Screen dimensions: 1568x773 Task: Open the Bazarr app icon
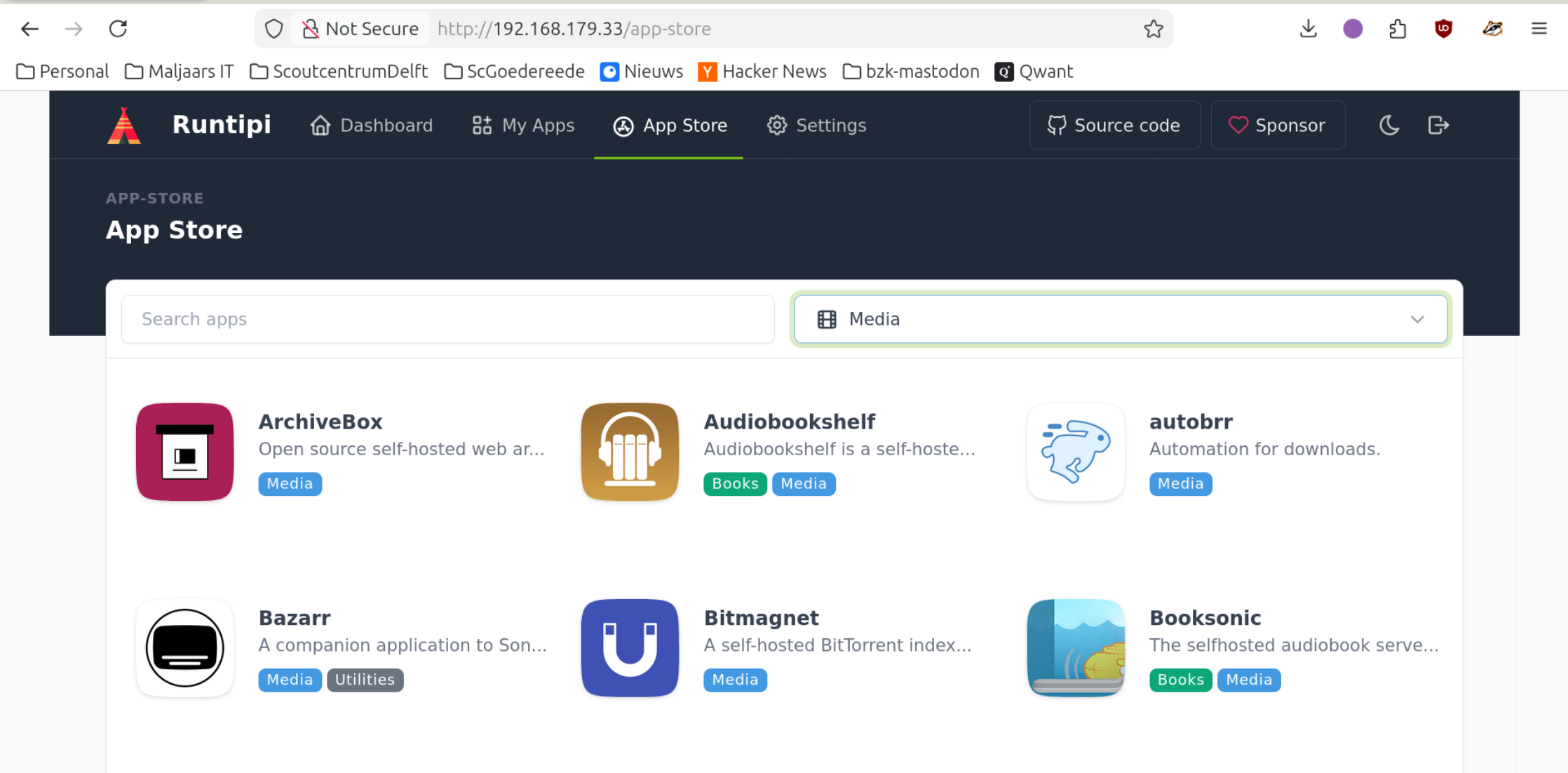[x=184, y=647]
